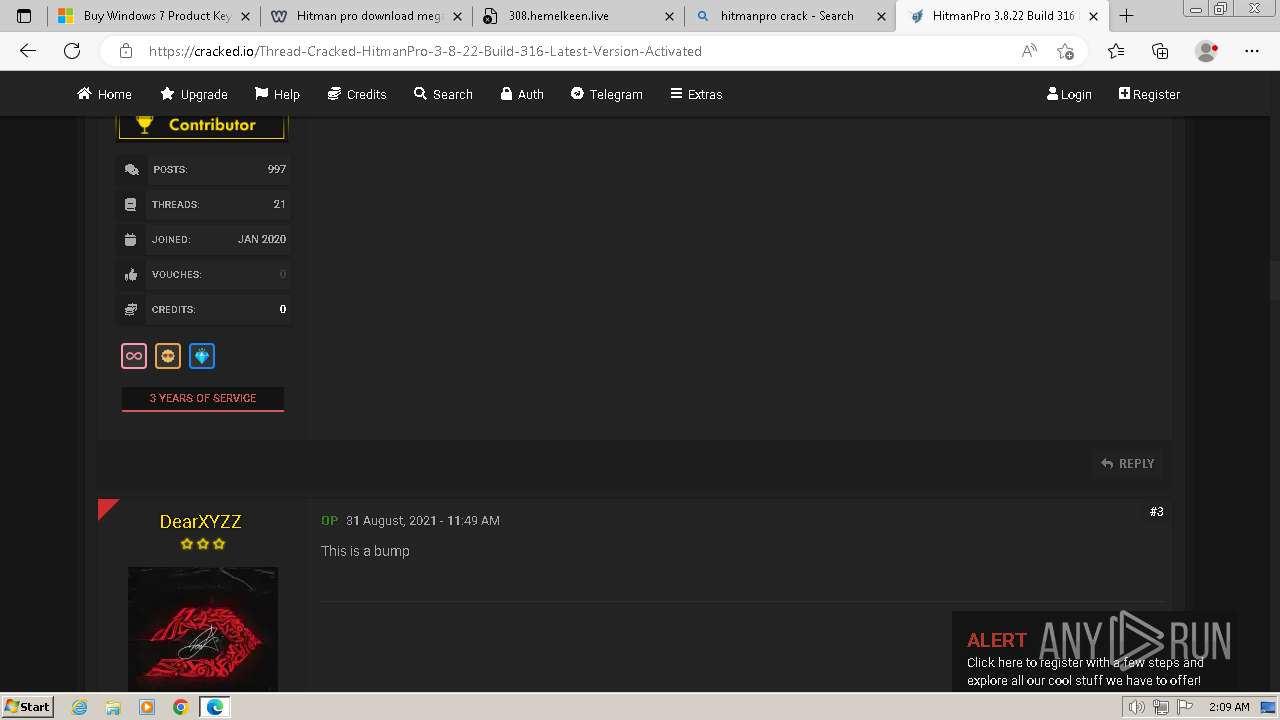Open the collections icon
1280x720 pixels.
[x=1160, y=51]
